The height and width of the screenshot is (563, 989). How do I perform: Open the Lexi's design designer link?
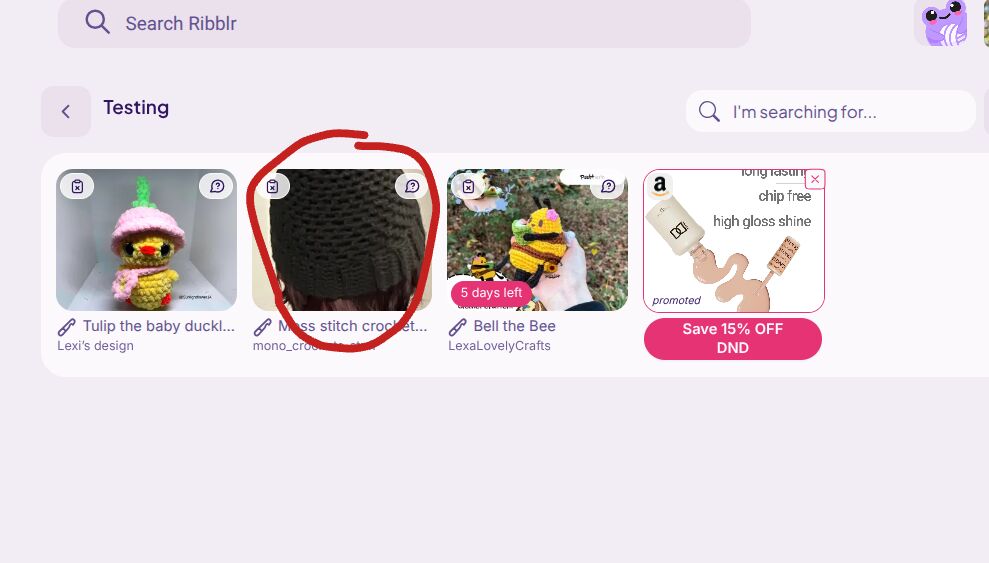(95, 345)
